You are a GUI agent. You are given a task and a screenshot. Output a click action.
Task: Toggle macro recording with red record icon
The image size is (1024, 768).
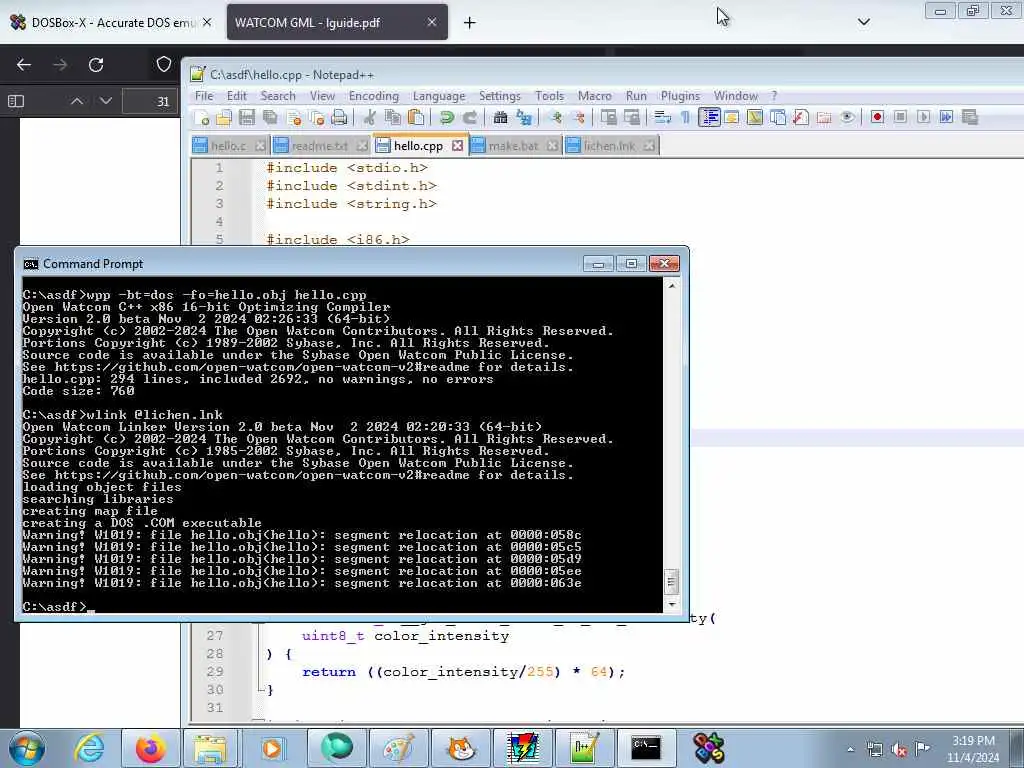877,118
